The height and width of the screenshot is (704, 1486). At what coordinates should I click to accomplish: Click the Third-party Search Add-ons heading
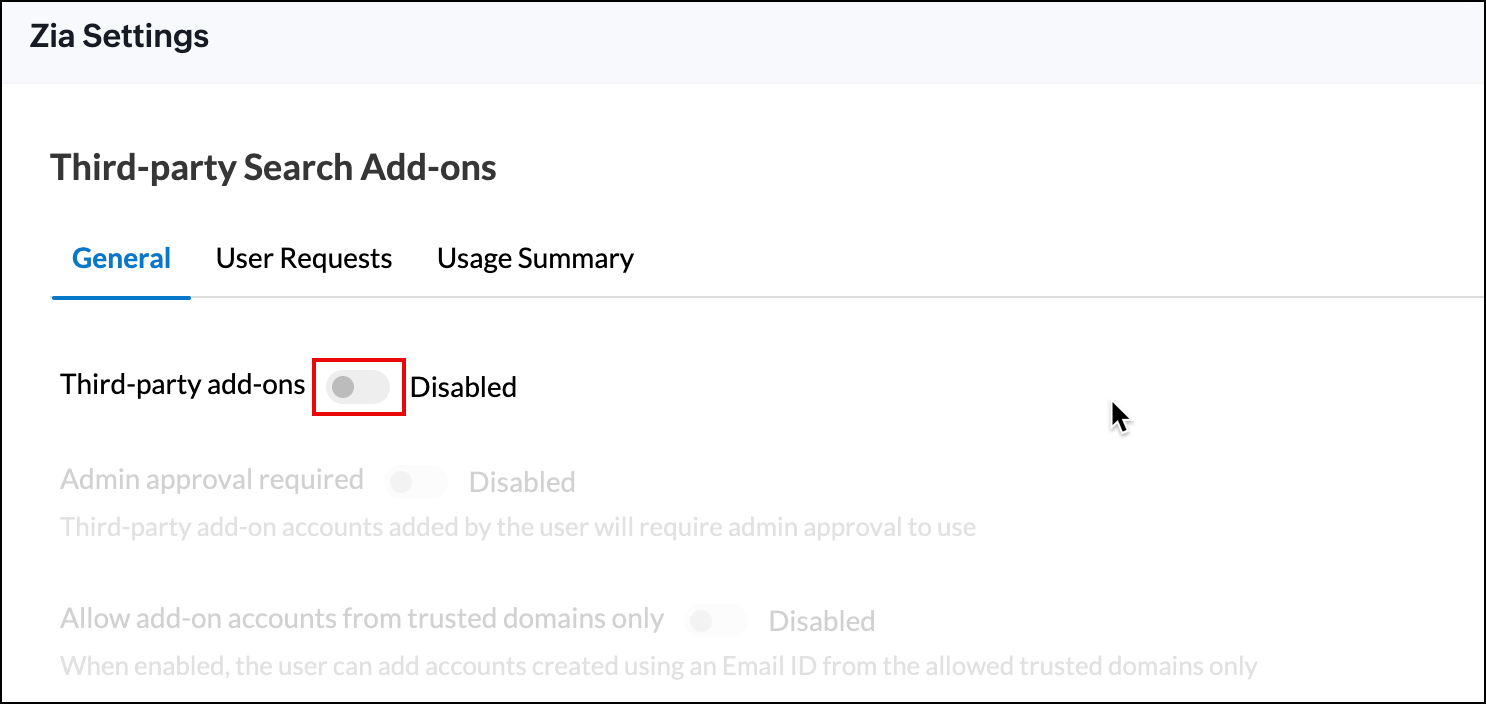pos(273,167)
